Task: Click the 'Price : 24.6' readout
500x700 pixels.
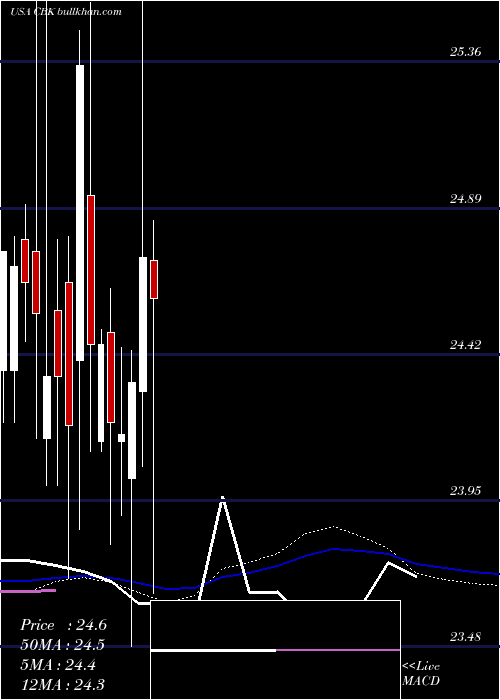Action: (63, 625)
